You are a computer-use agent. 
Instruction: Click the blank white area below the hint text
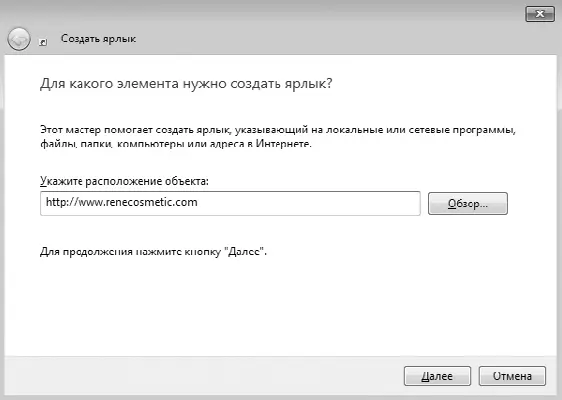pos(280,305)
